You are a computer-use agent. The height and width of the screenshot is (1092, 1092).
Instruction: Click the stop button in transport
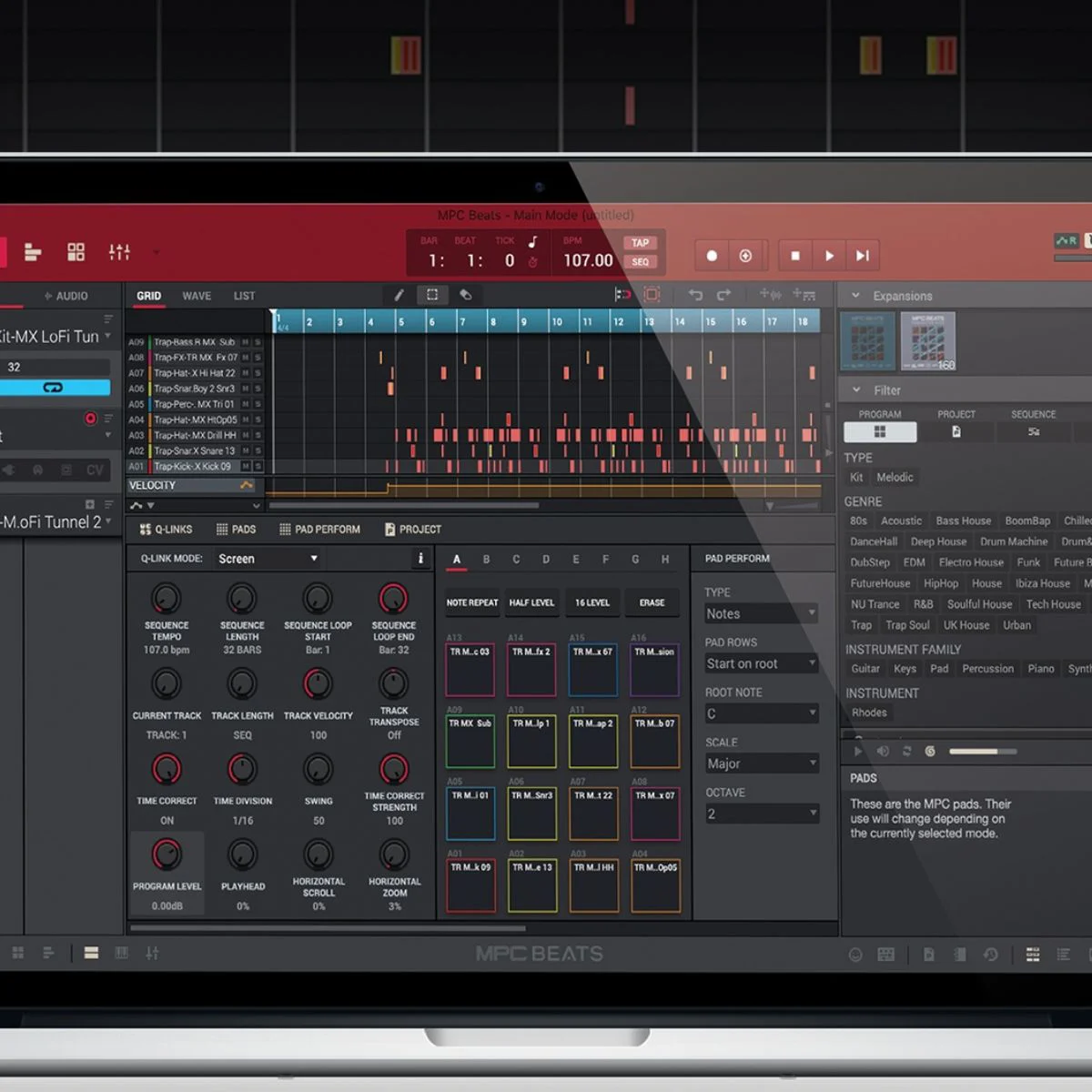795,256
